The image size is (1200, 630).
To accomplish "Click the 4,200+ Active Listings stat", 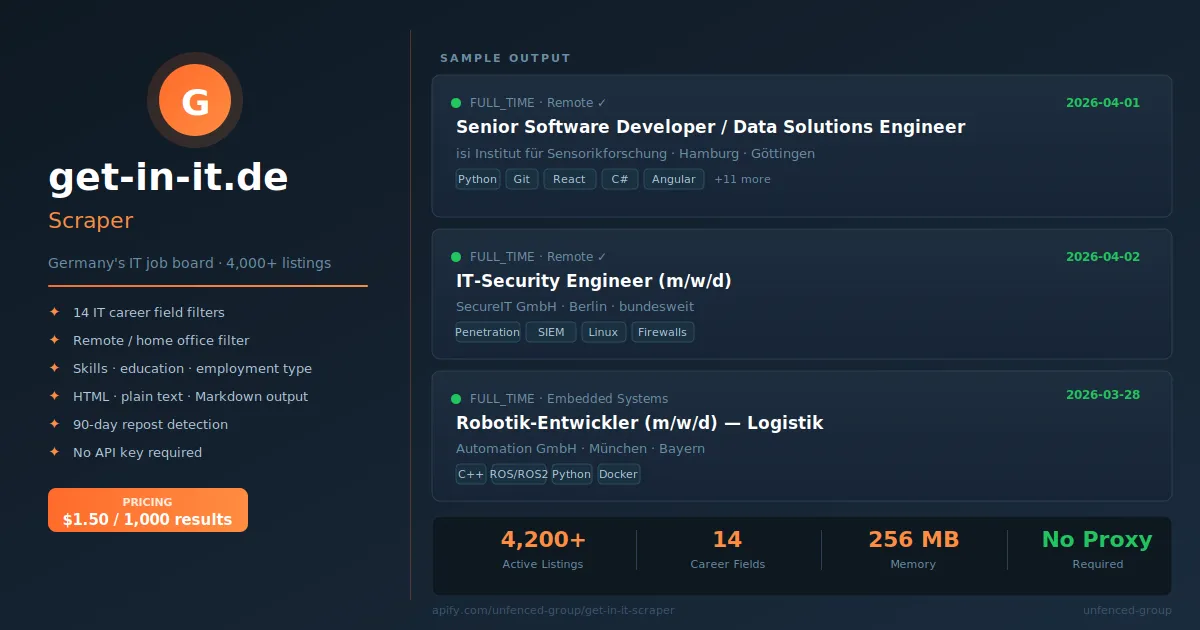I will [x=543, y=550].
